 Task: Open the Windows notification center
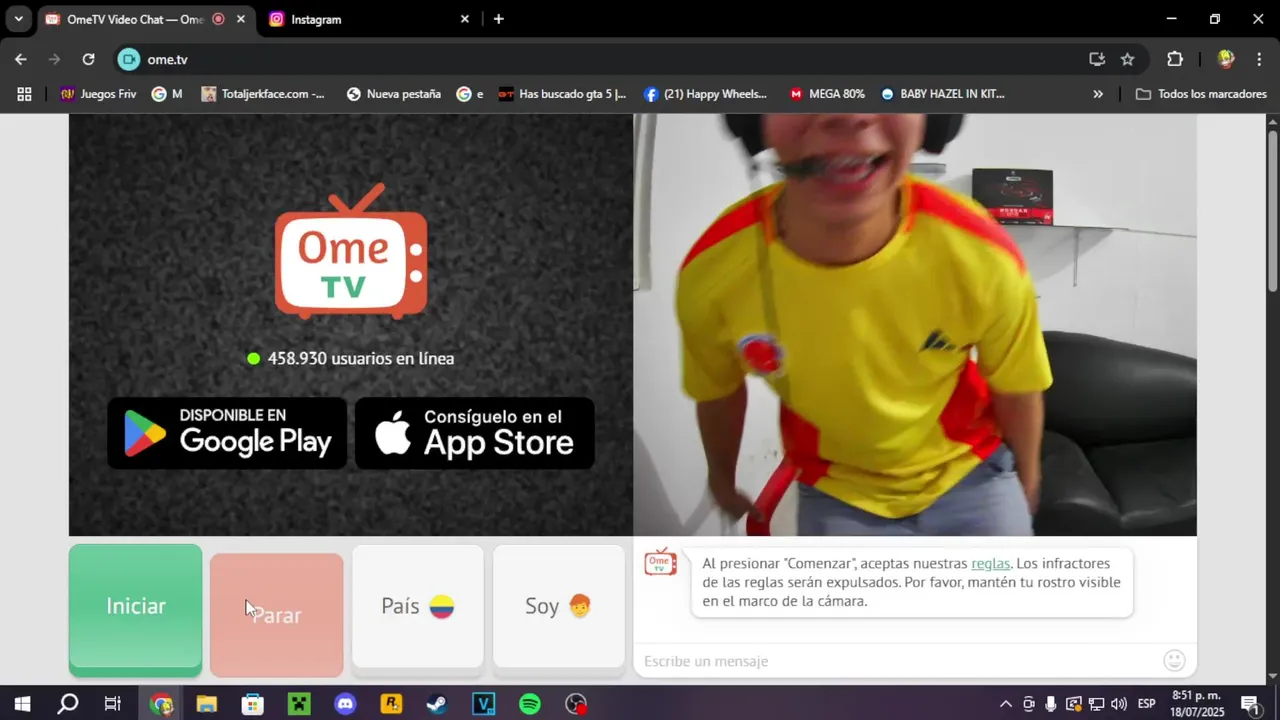pyautogui.click(x=1249, y=704)
